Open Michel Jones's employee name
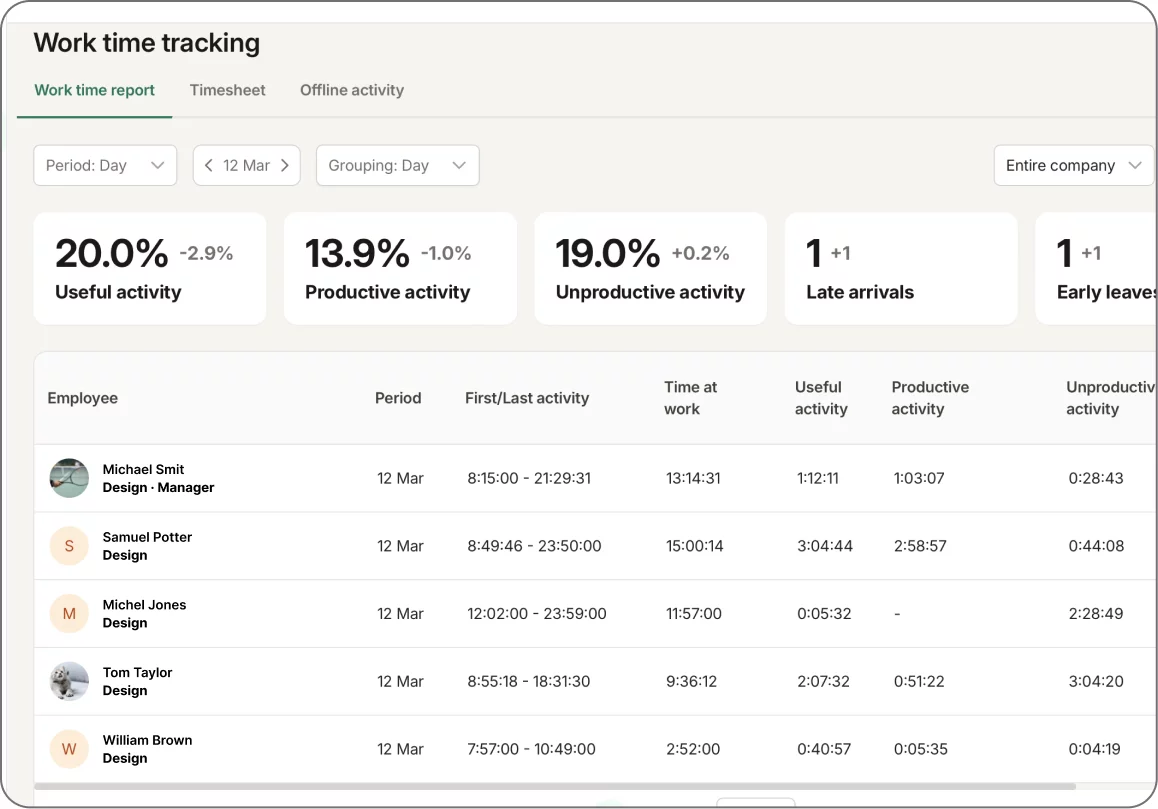The image size is (1158, 809). coord(144,605)
